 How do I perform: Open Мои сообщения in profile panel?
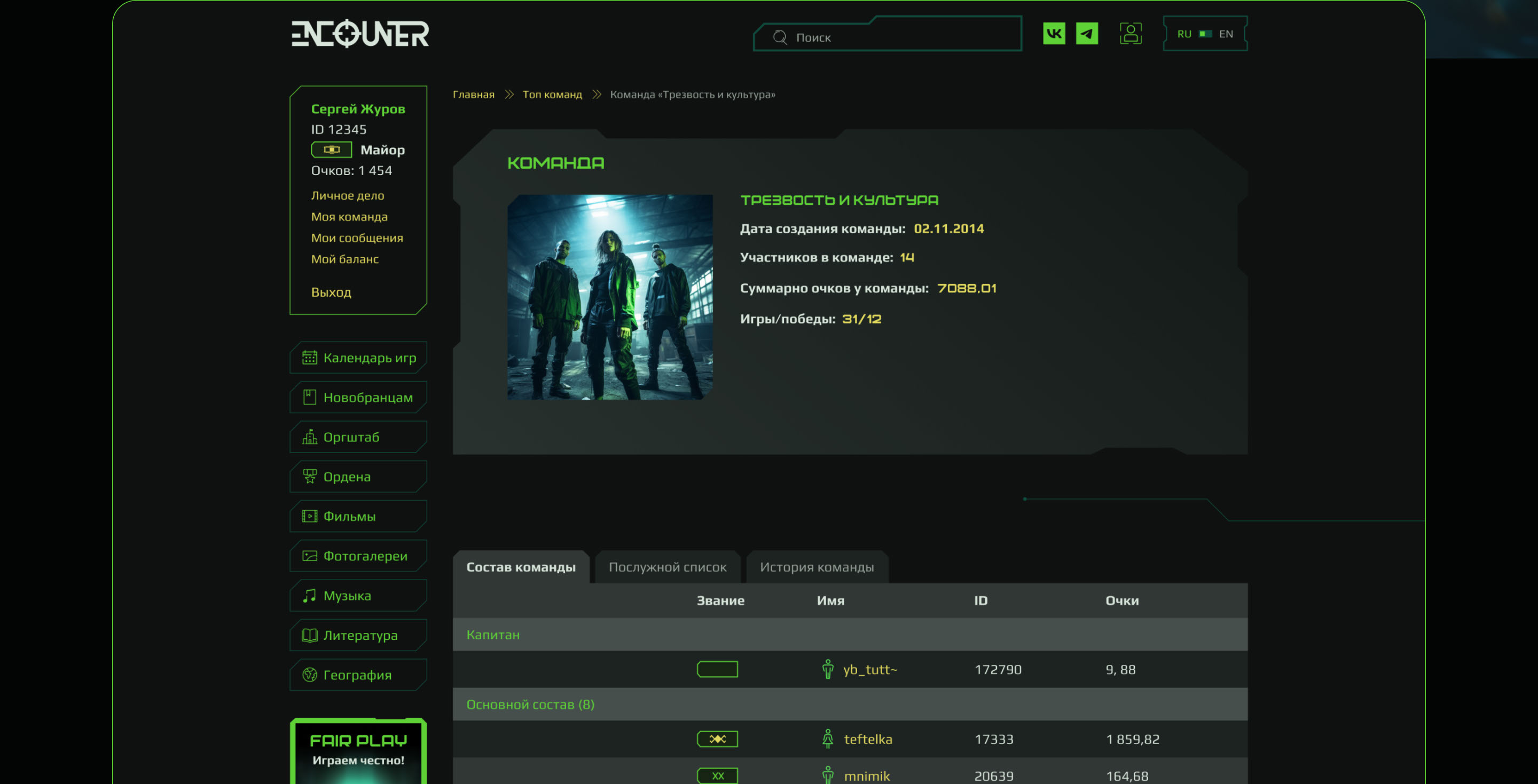tap(356, 237)
